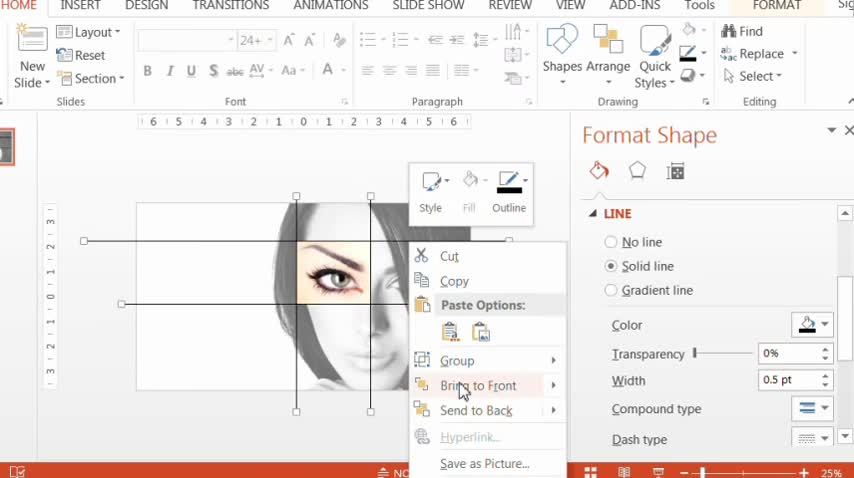Screen dimensions: 854x478
Task: Open the ANIMATIONS ribbon tab
Action: point(331,5)
